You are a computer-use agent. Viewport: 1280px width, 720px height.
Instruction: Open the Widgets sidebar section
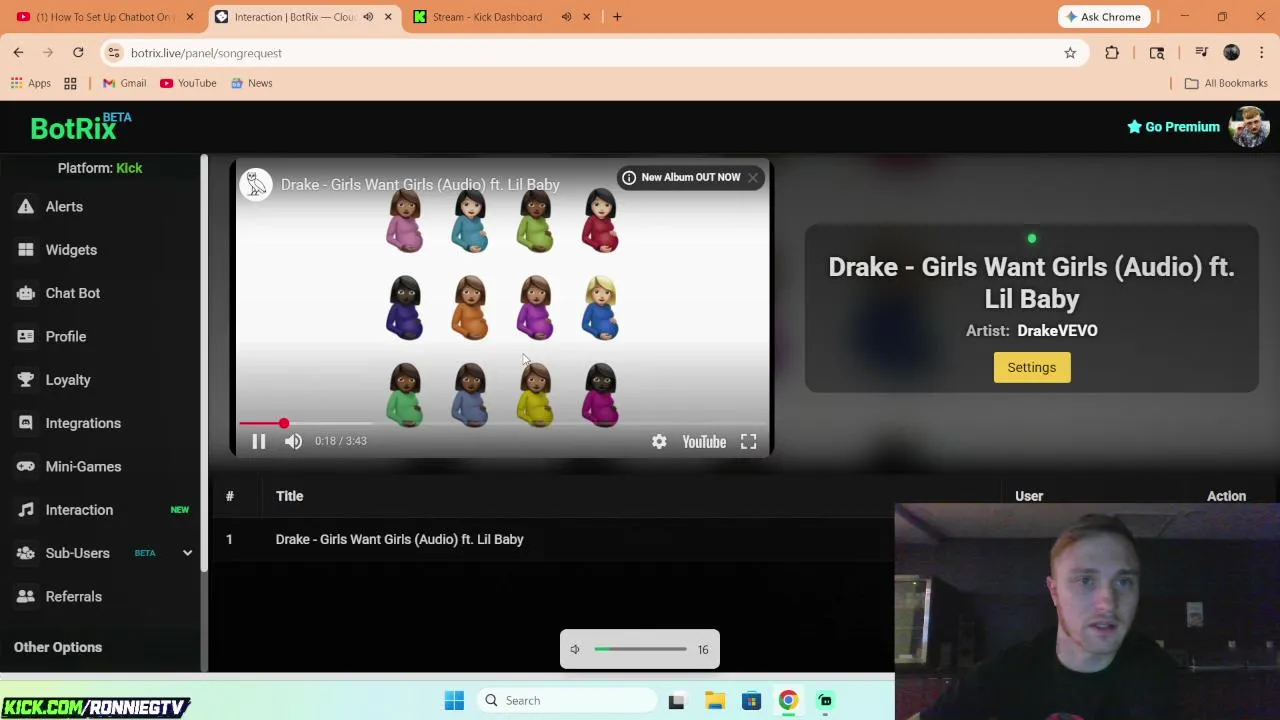click(71, 250)
